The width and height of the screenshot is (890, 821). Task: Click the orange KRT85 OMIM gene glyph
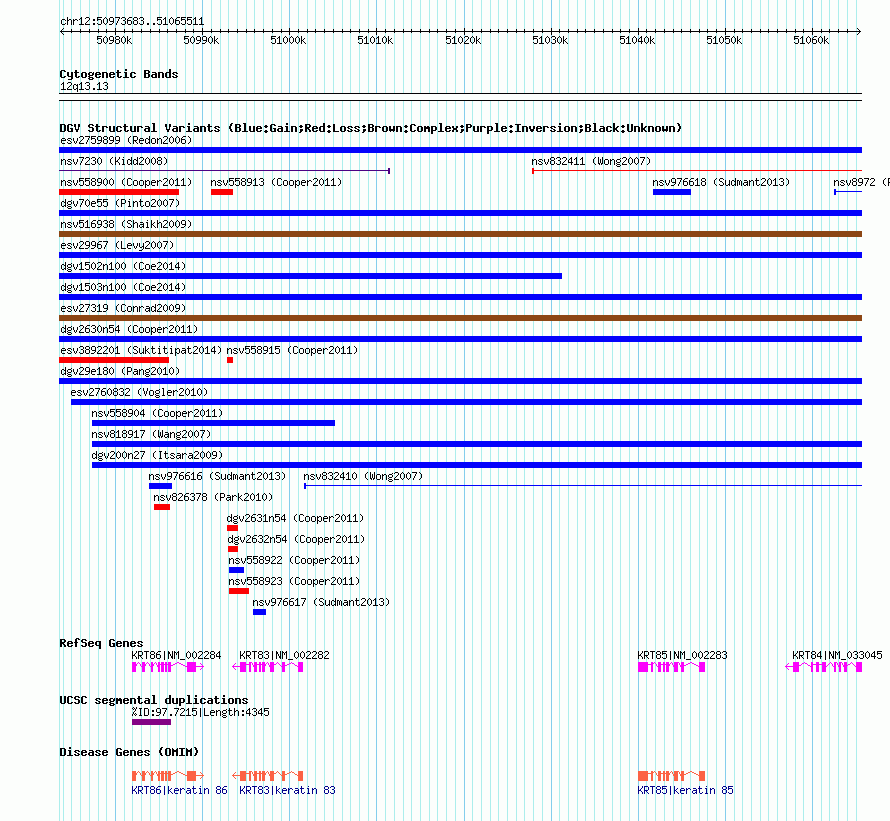(x=671, y=776)
